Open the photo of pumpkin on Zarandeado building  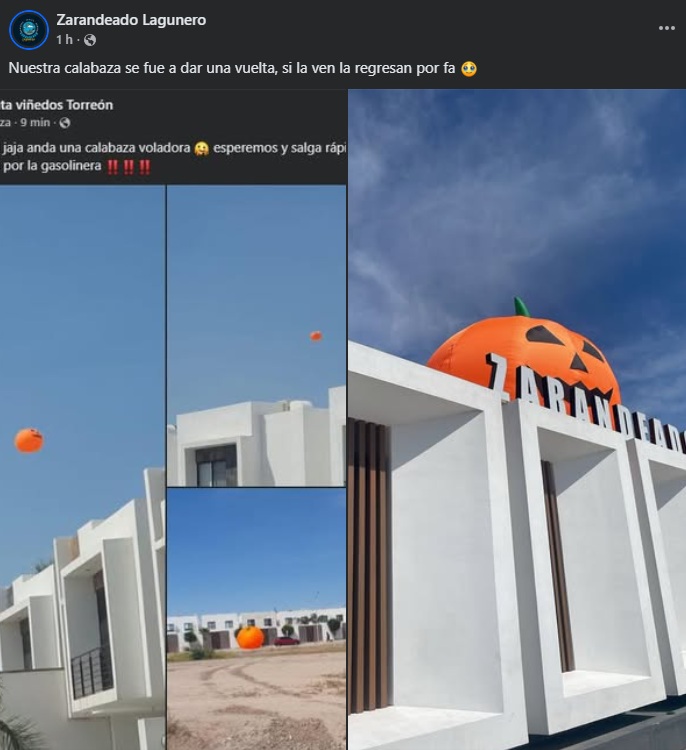(x=517, y=419)
